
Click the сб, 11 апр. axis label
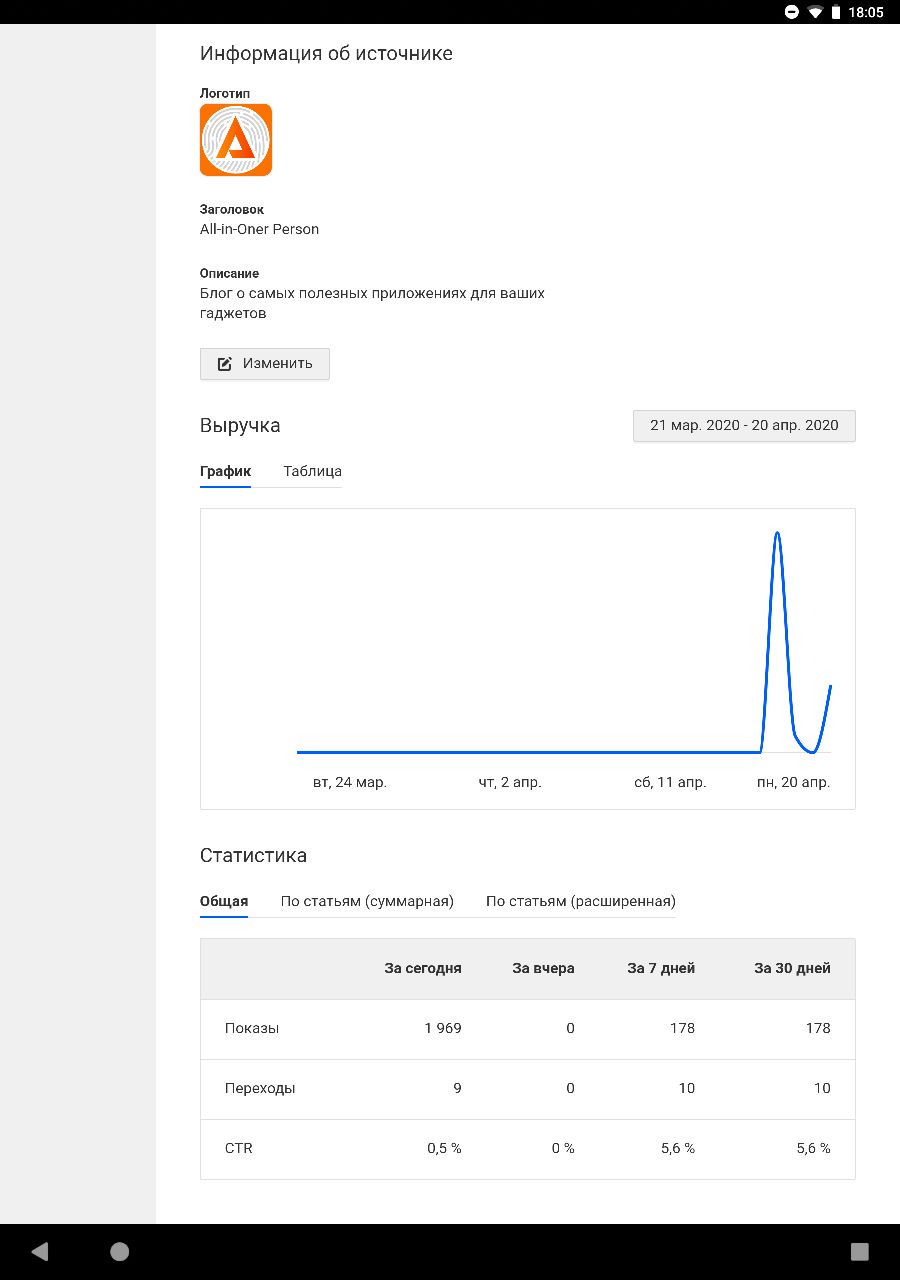coord(670,782)
